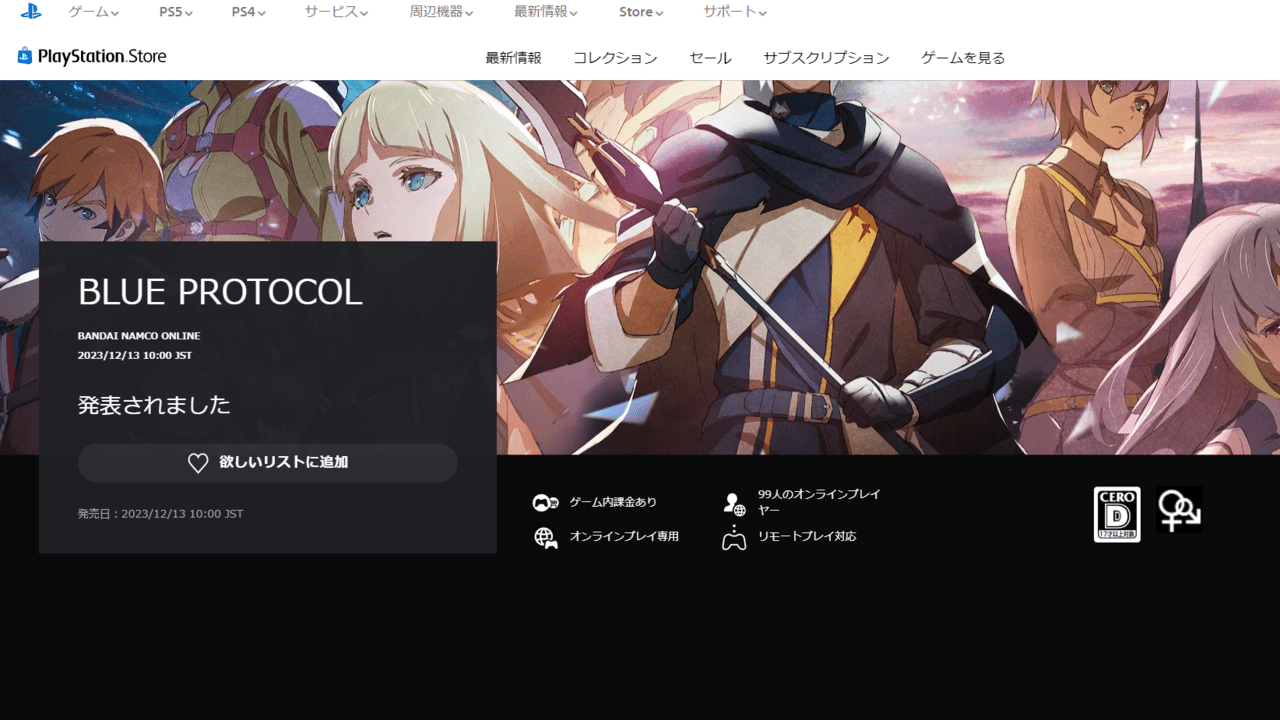
Task: Click the in-game purchases controller icon
Action: [545, 502]
